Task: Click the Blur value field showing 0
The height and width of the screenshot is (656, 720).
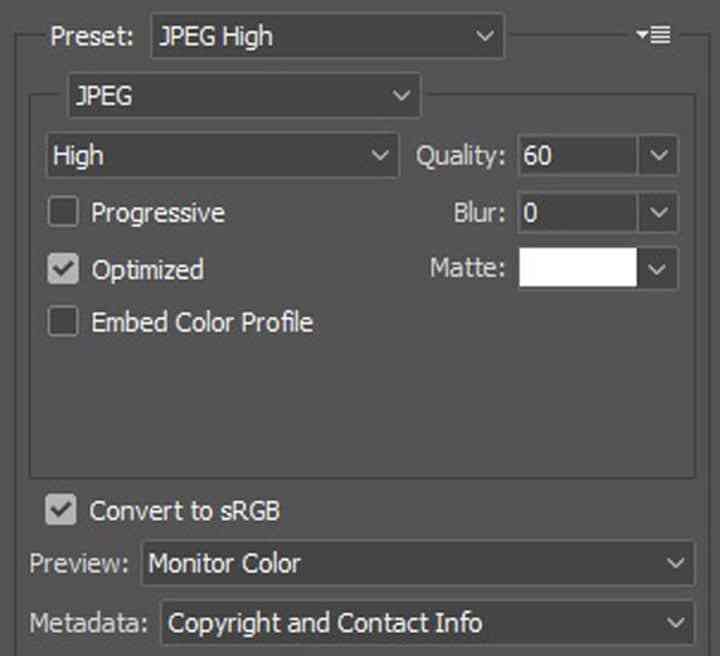Action: 577,213
